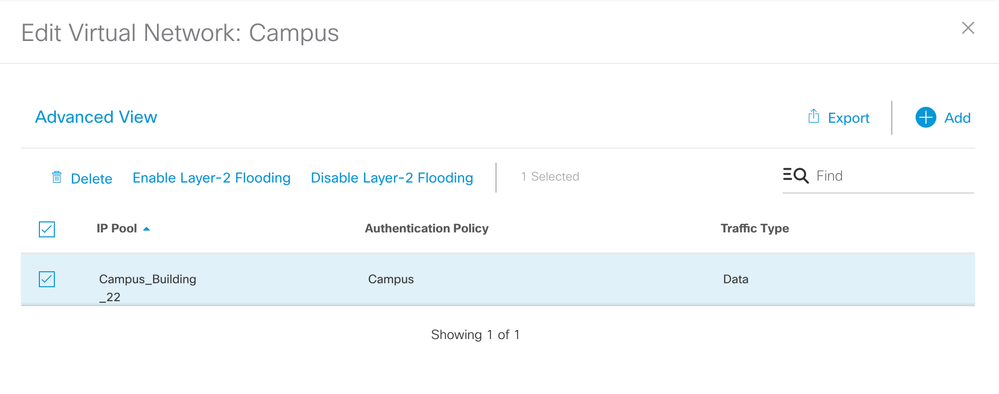This screenshot has height=394, width=999.
Task: Sort by Traffic Type column
Action: click(x=755, y=228)
